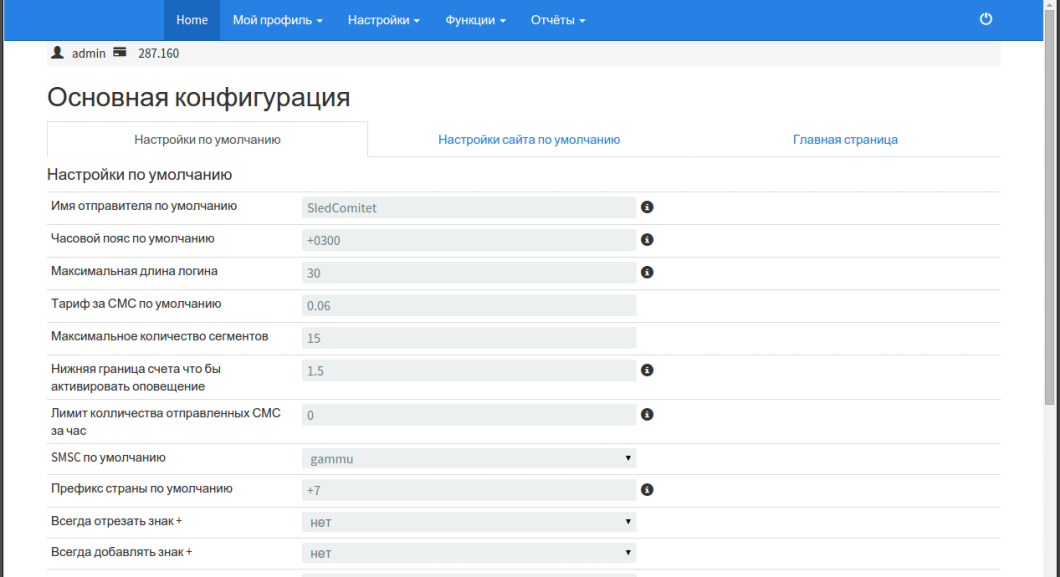
Task: Show info for default sender name
Action: click(x=647, y=207)
